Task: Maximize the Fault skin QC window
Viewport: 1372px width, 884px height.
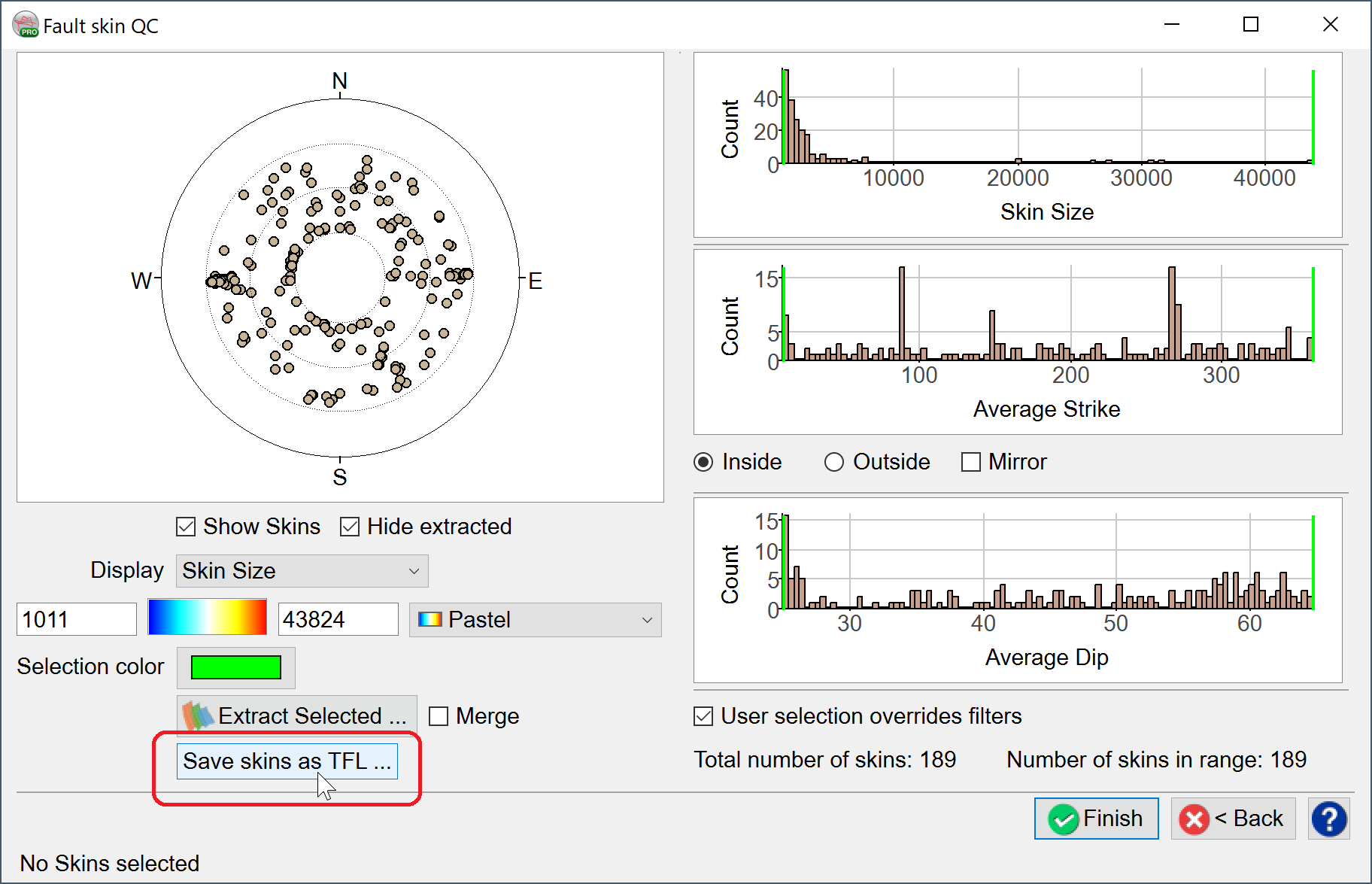Action: point(1250,25)
